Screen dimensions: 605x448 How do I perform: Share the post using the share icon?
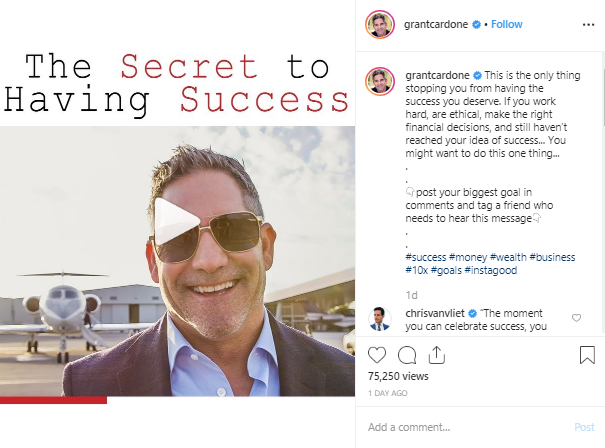click(x=437, y=355)
